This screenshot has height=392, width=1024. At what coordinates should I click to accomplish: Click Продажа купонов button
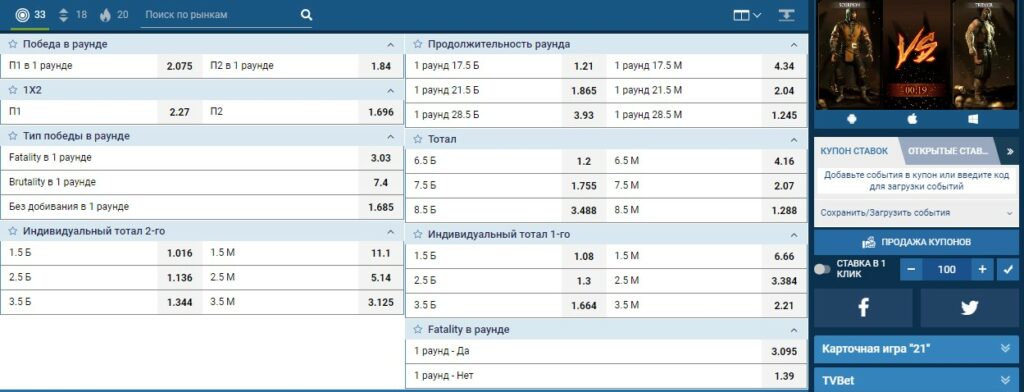(x=916, y=242)
